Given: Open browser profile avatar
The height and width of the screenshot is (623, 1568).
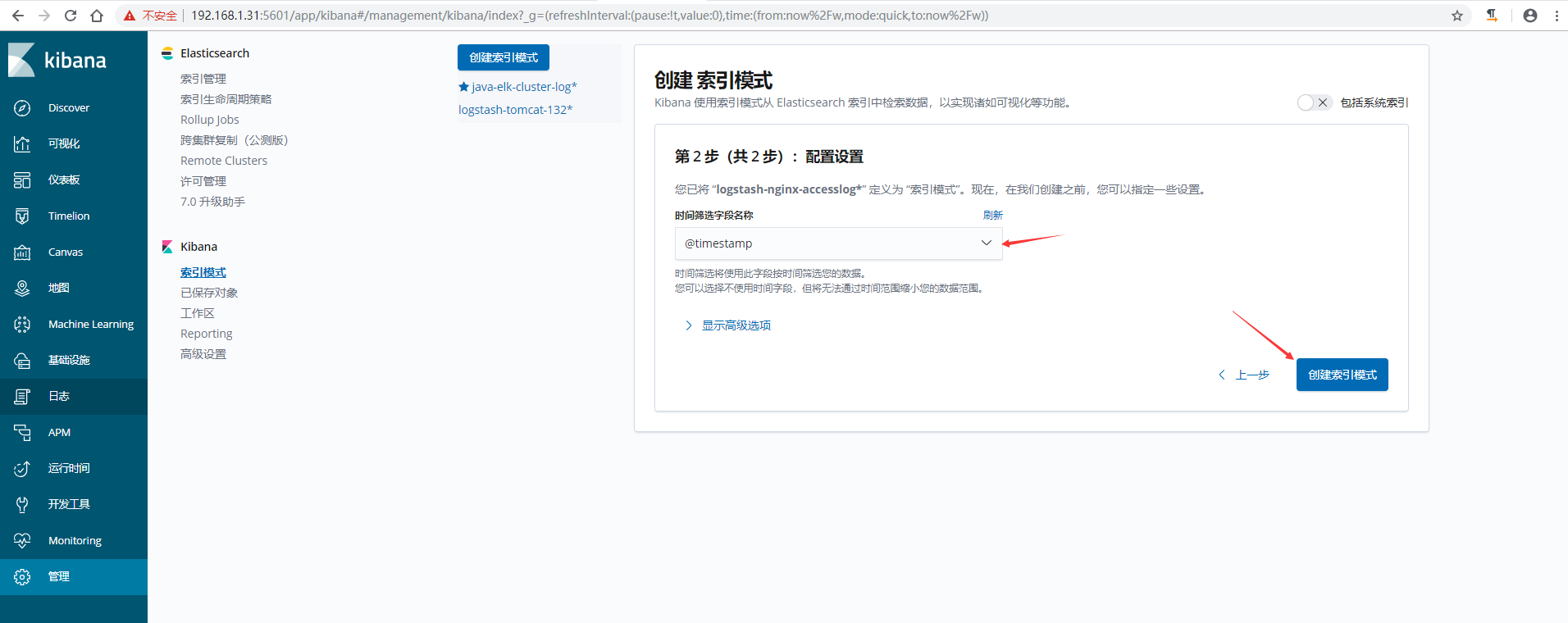Looking at the screenshot, I should click(1530, 16).
